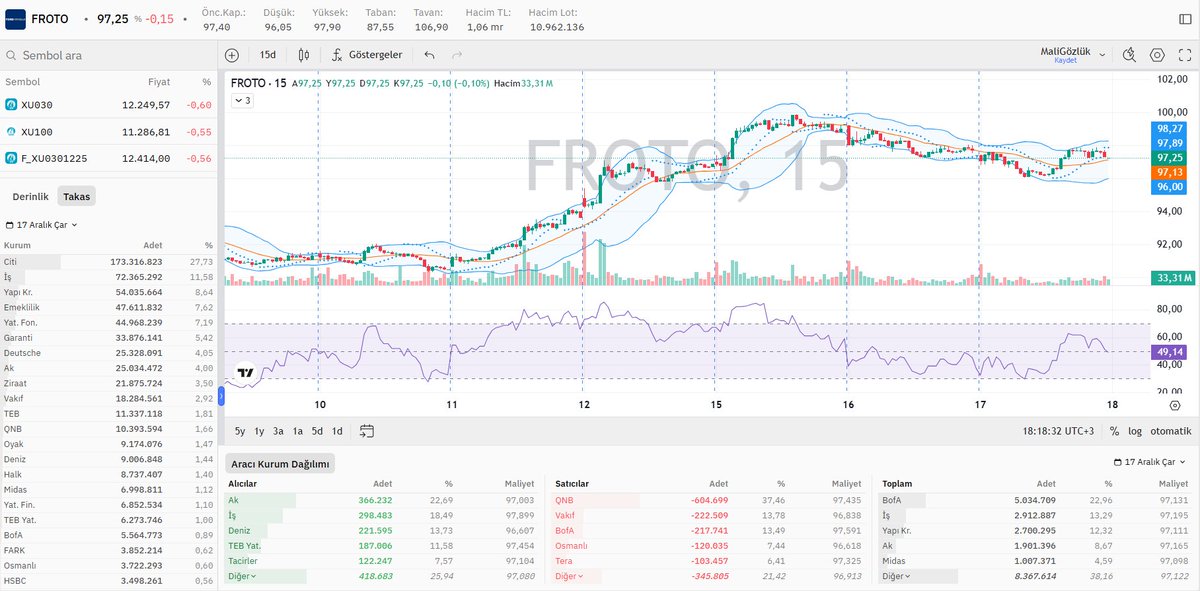This screenshot has width=1200, height=591.
Task: Toggle fullscreen chart mode icon
Action: [x=1185, y=55]
